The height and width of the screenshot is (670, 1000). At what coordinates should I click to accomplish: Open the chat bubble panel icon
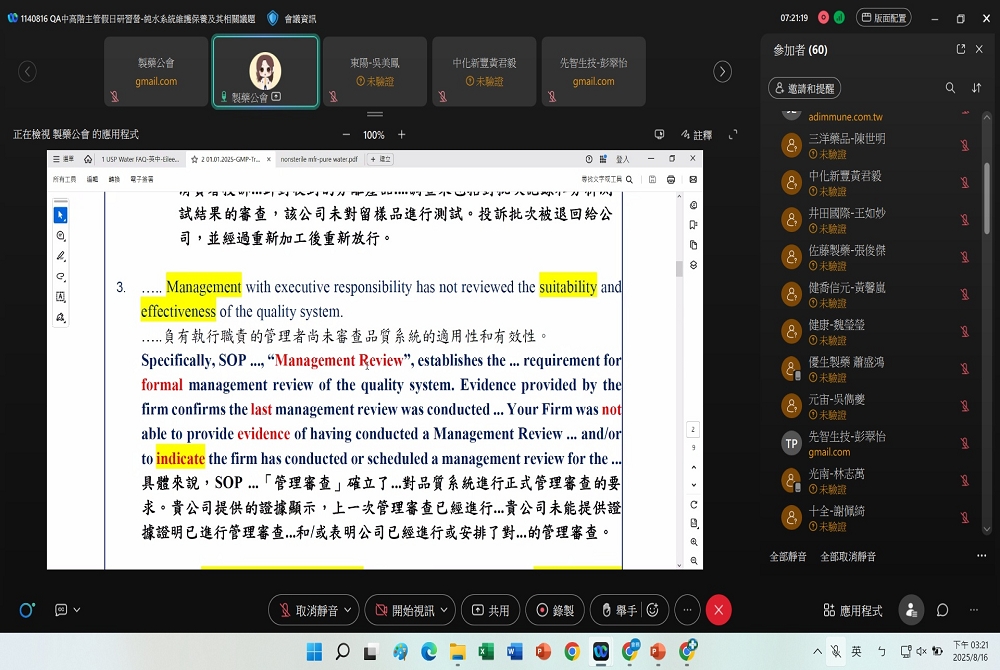point(942,610)
